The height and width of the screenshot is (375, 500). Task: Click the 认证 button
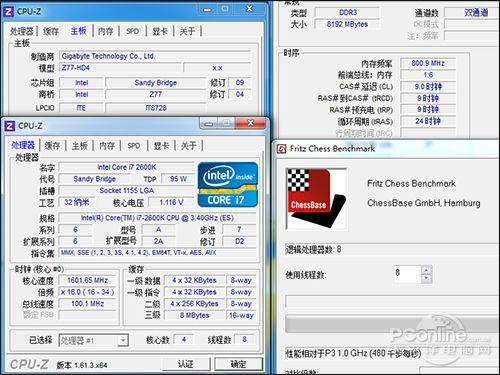[x=186, y=364]
